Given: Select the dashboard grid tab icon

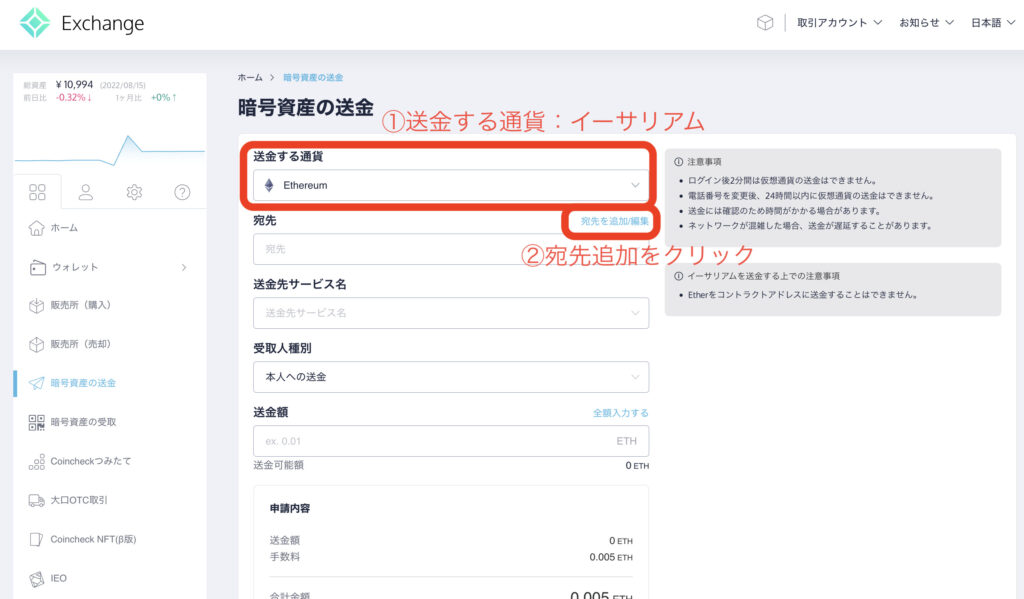Looking at the screenshot, I should click(38, 192).
